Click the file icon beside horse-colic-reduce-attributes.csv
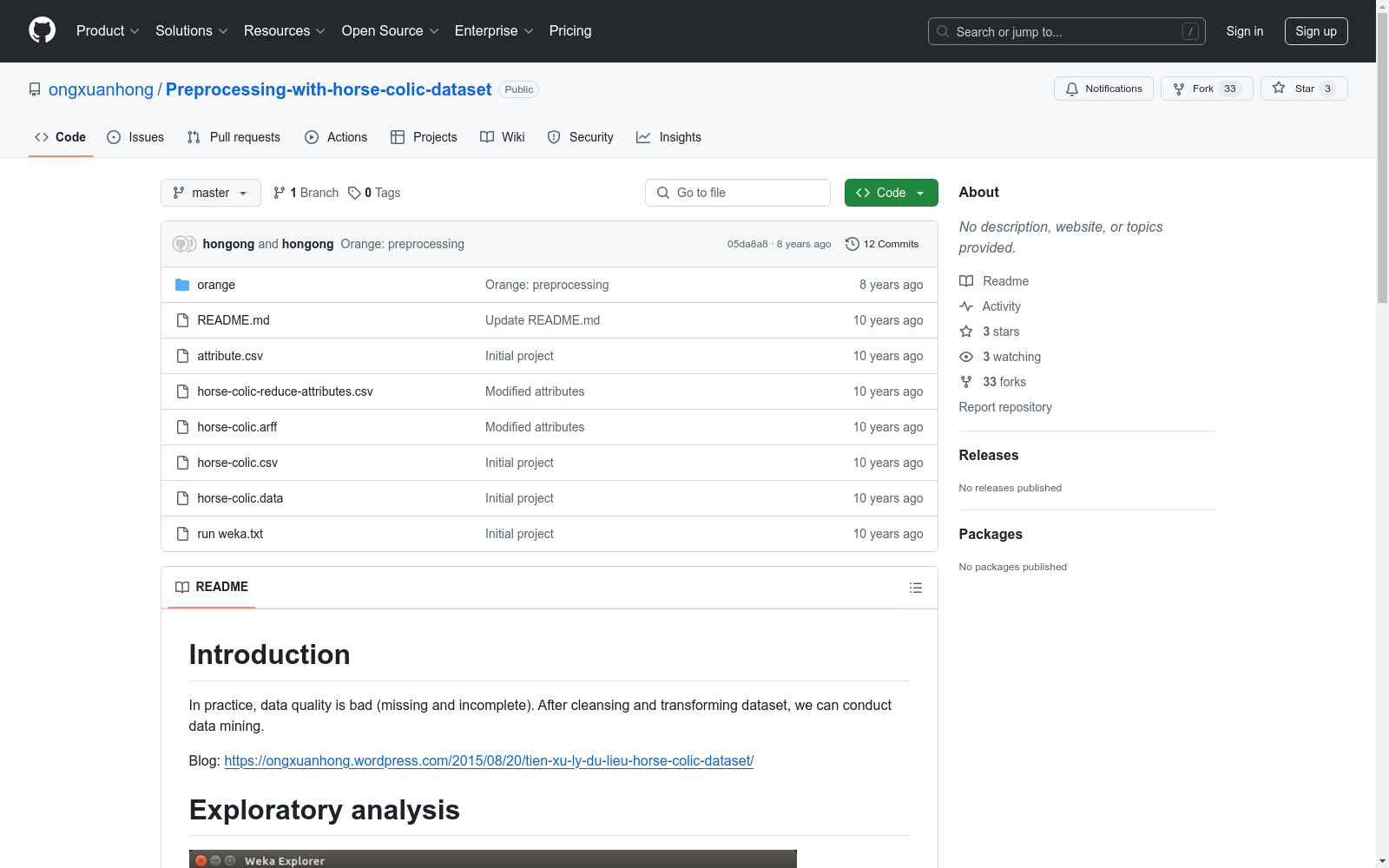This screenshot has width=1389, height=868. (x=182, y=391)
